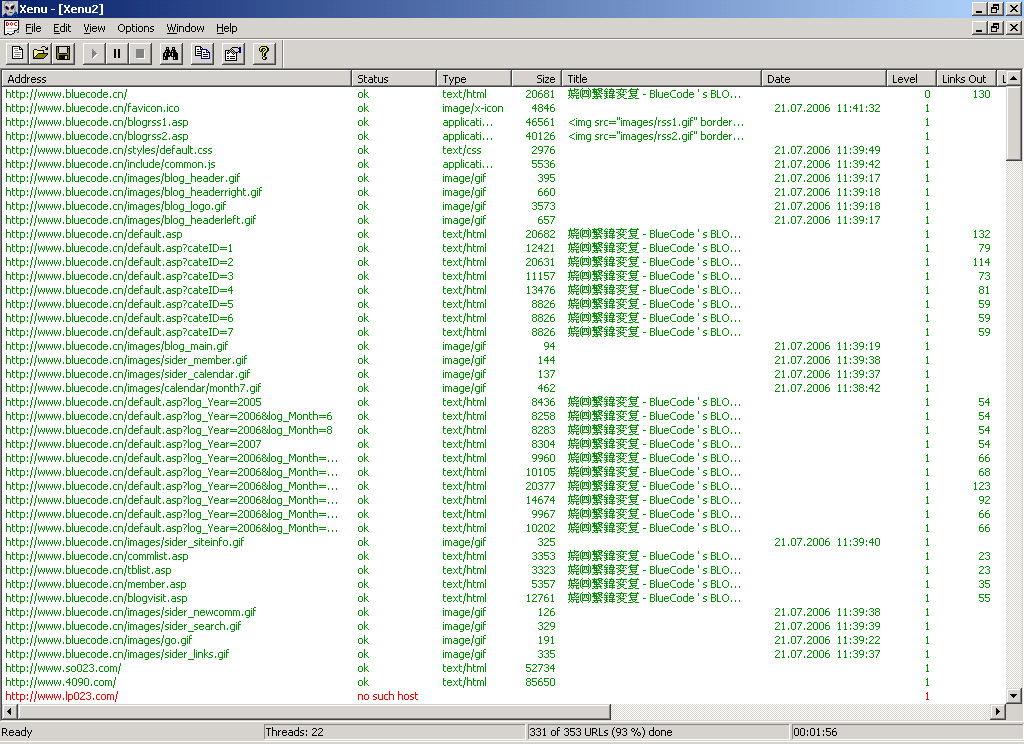Click elapsed time 00:01:56 in status bar
Screen dimensions: 1024x744
pos(815,732)
